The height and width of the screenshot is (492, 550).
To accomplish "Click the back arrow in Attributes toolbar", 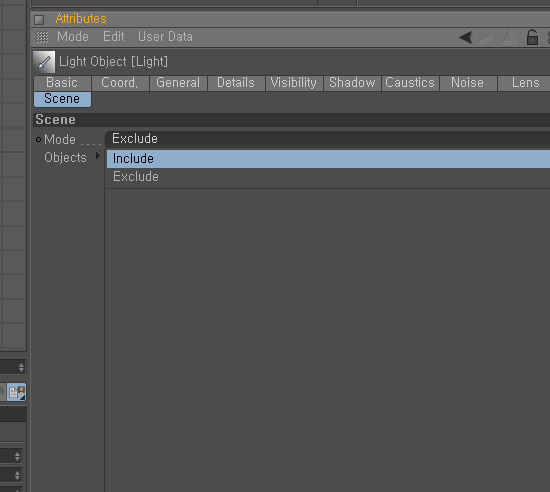I will [466, 37].
